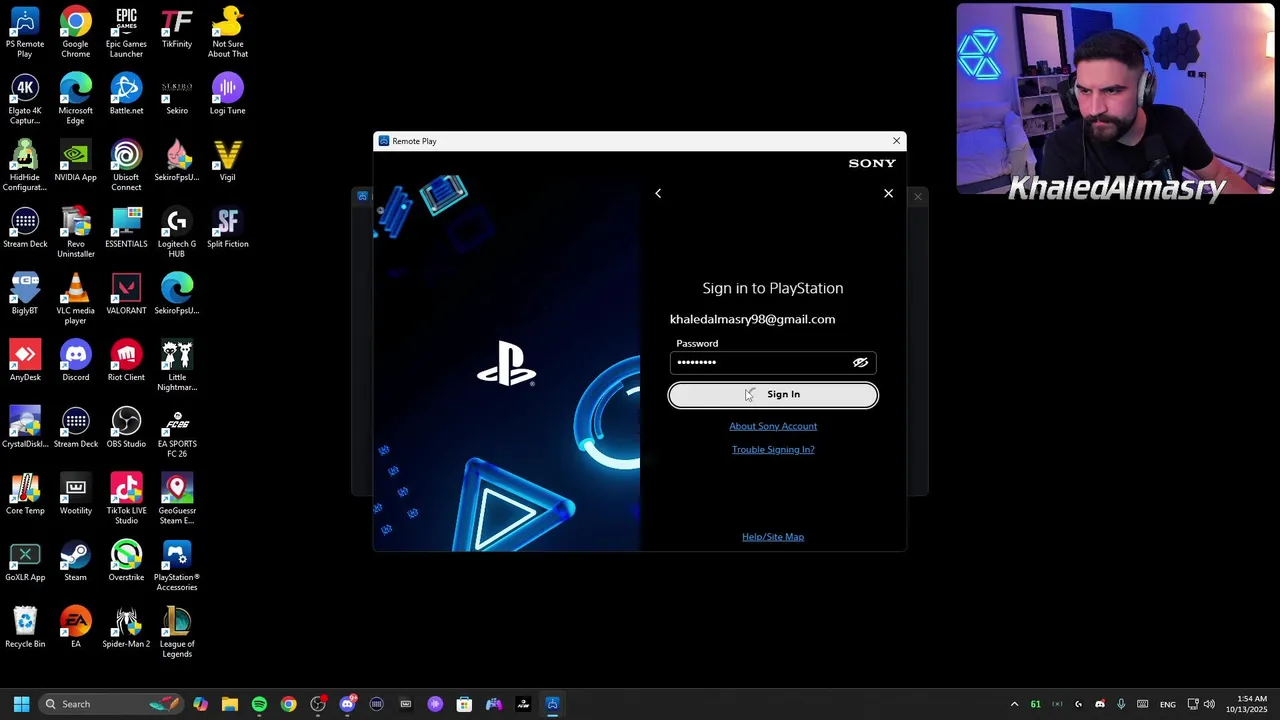
Task: Click the taskbar microphone tray icon
Action: click(1121, 704)
